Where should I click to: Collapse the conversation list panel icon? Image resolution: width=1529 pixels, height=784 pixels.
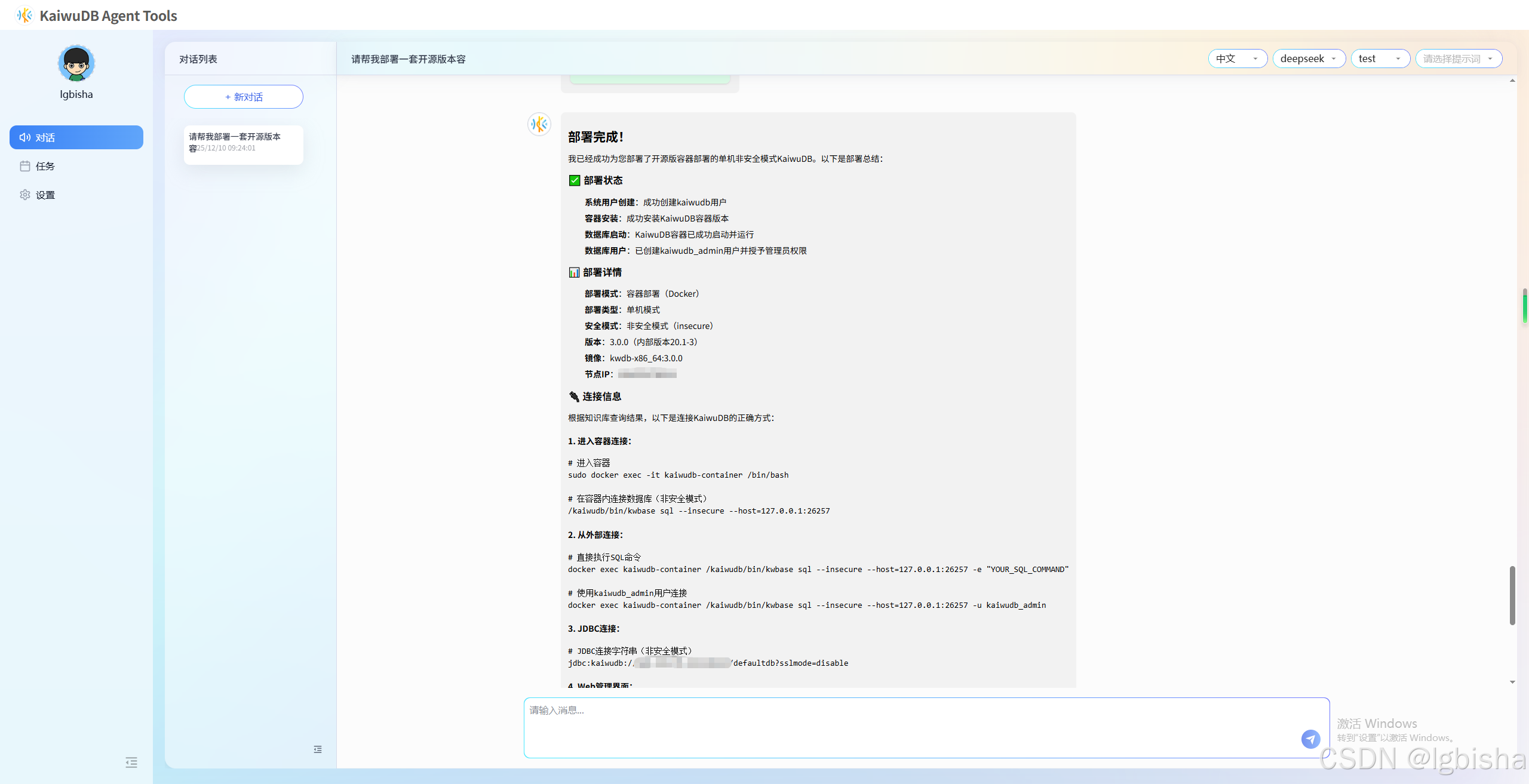click(318, 749)
